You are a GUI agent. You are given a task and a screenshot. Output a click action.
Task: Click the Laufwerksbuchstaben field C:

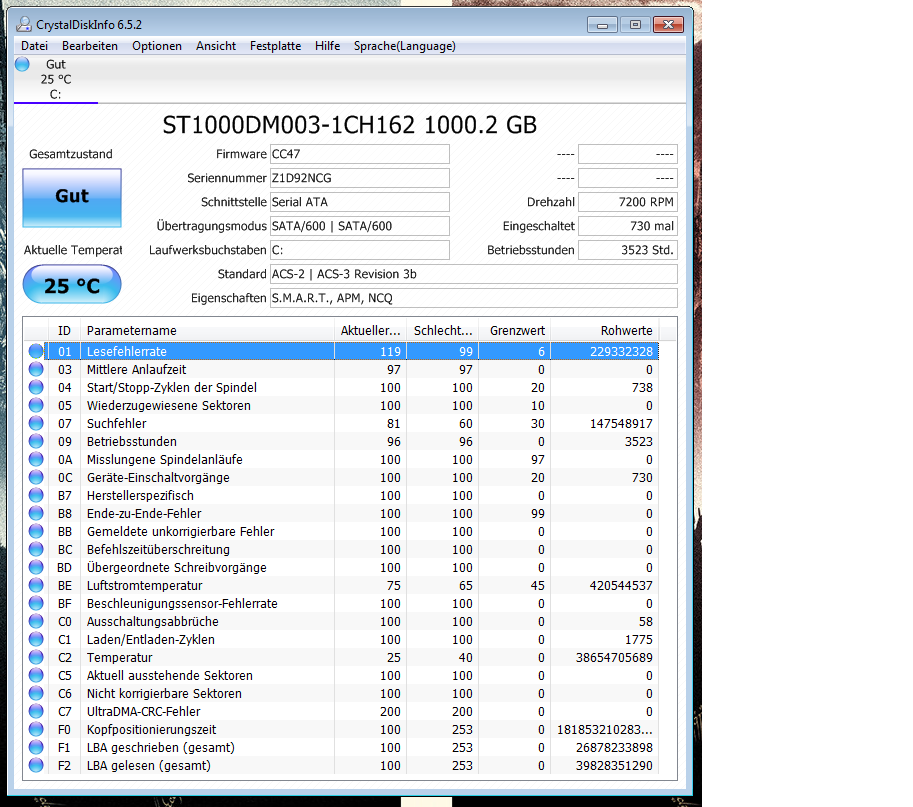pos(360,250)
